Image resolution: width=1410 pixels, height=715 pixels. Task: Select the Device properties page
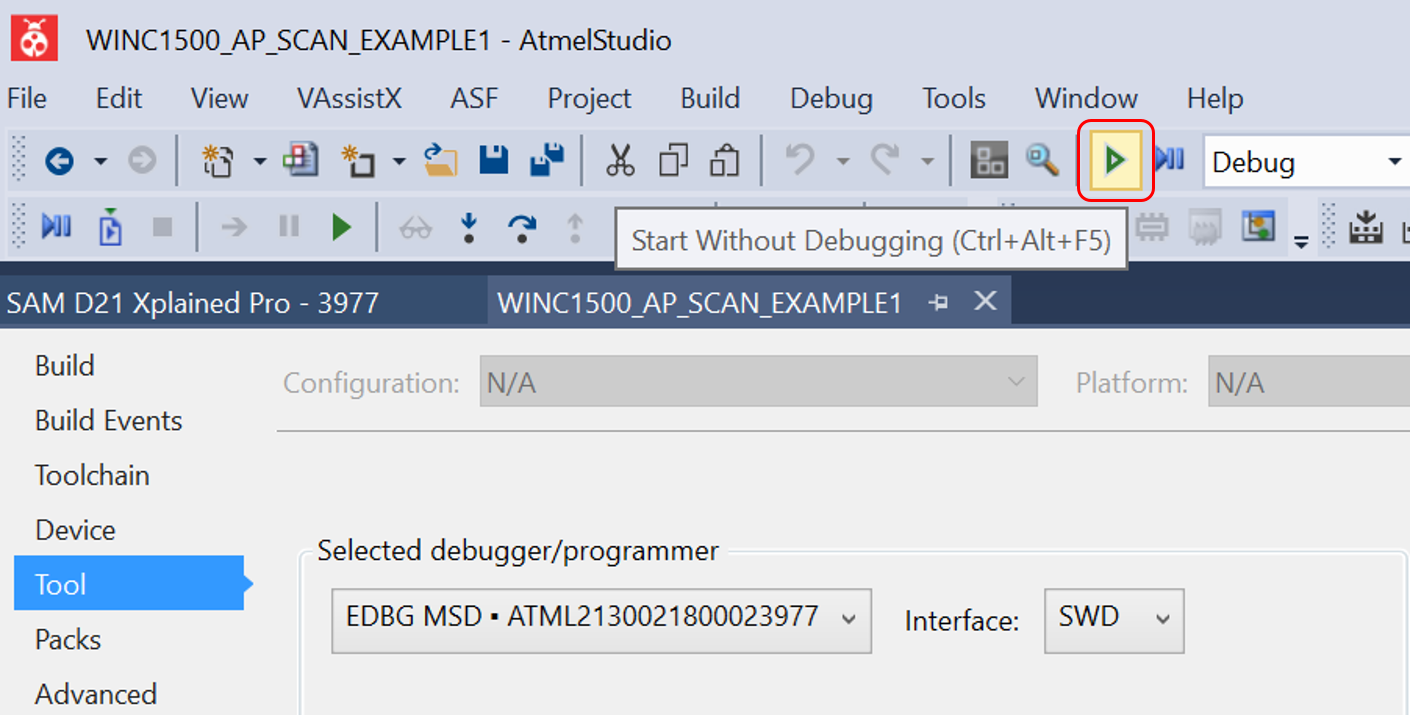pyautogui.click(x=75, y=530)
